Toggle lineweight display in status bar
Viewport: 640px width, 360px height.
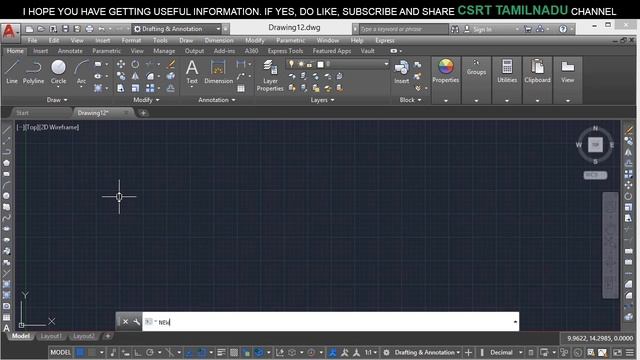click(x=221, y=352)
